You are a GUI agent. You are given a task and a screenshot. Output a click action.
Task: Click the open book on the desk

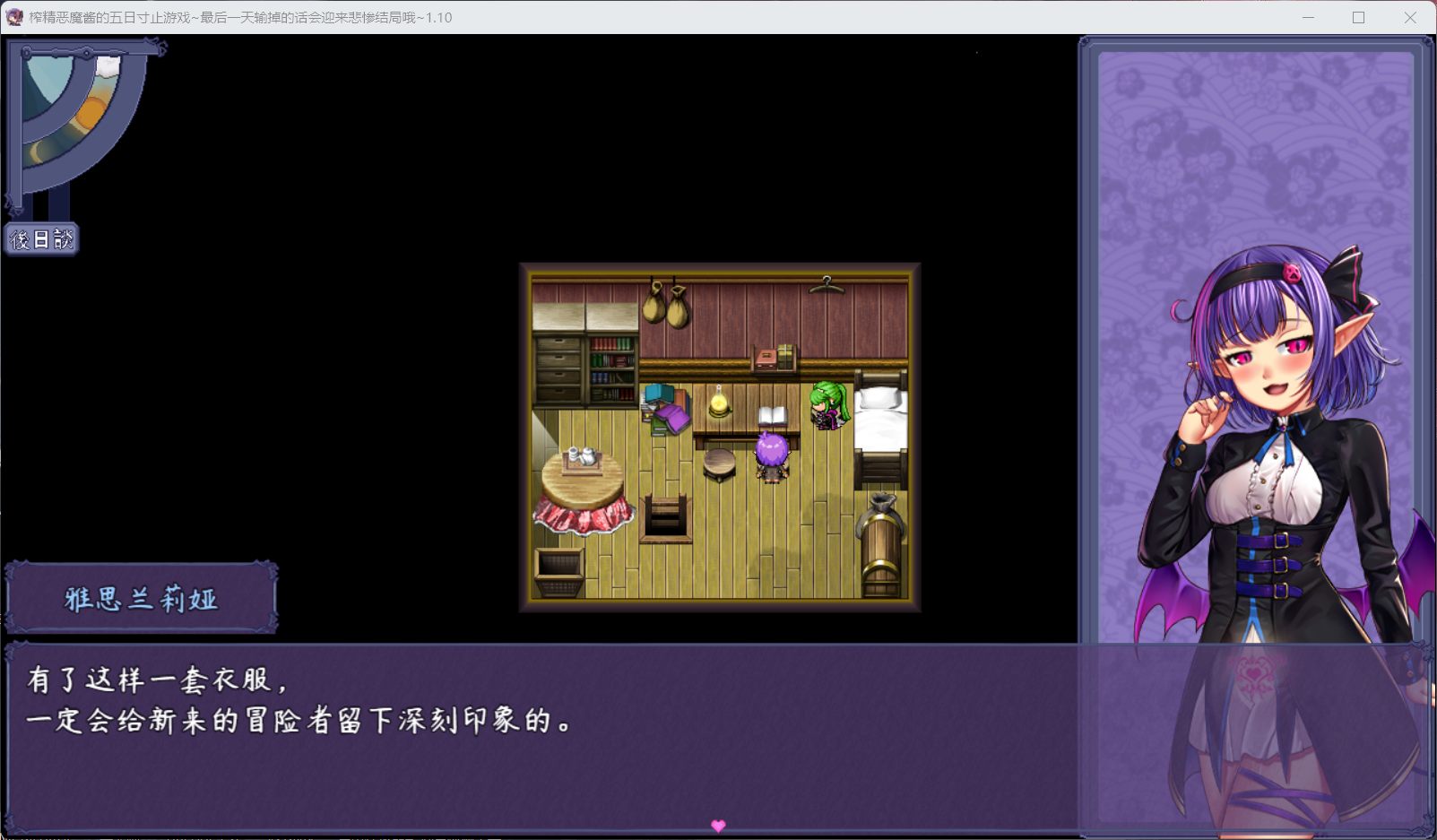pyautogui.click(x=772, y=416)
